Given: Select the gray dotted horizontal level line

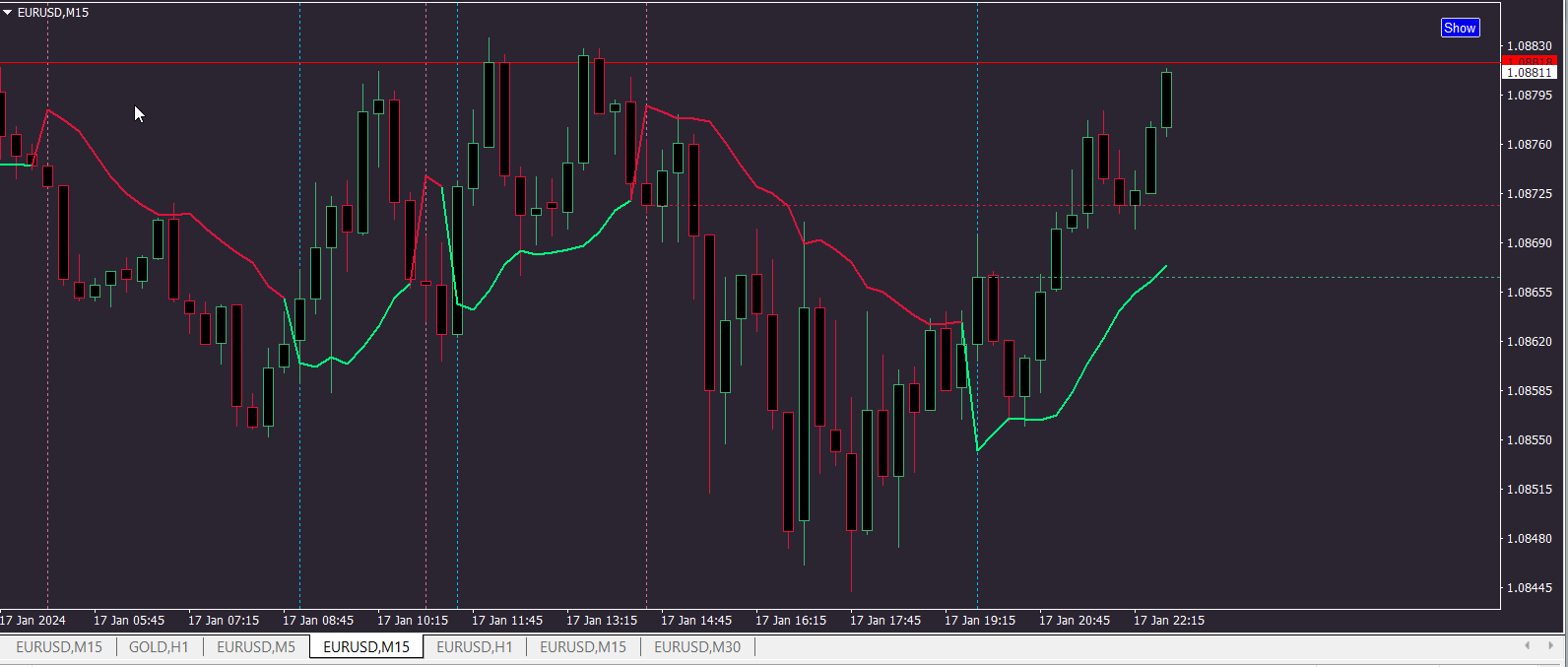Looking at the screenshot, I should [x=1251, y=277].
